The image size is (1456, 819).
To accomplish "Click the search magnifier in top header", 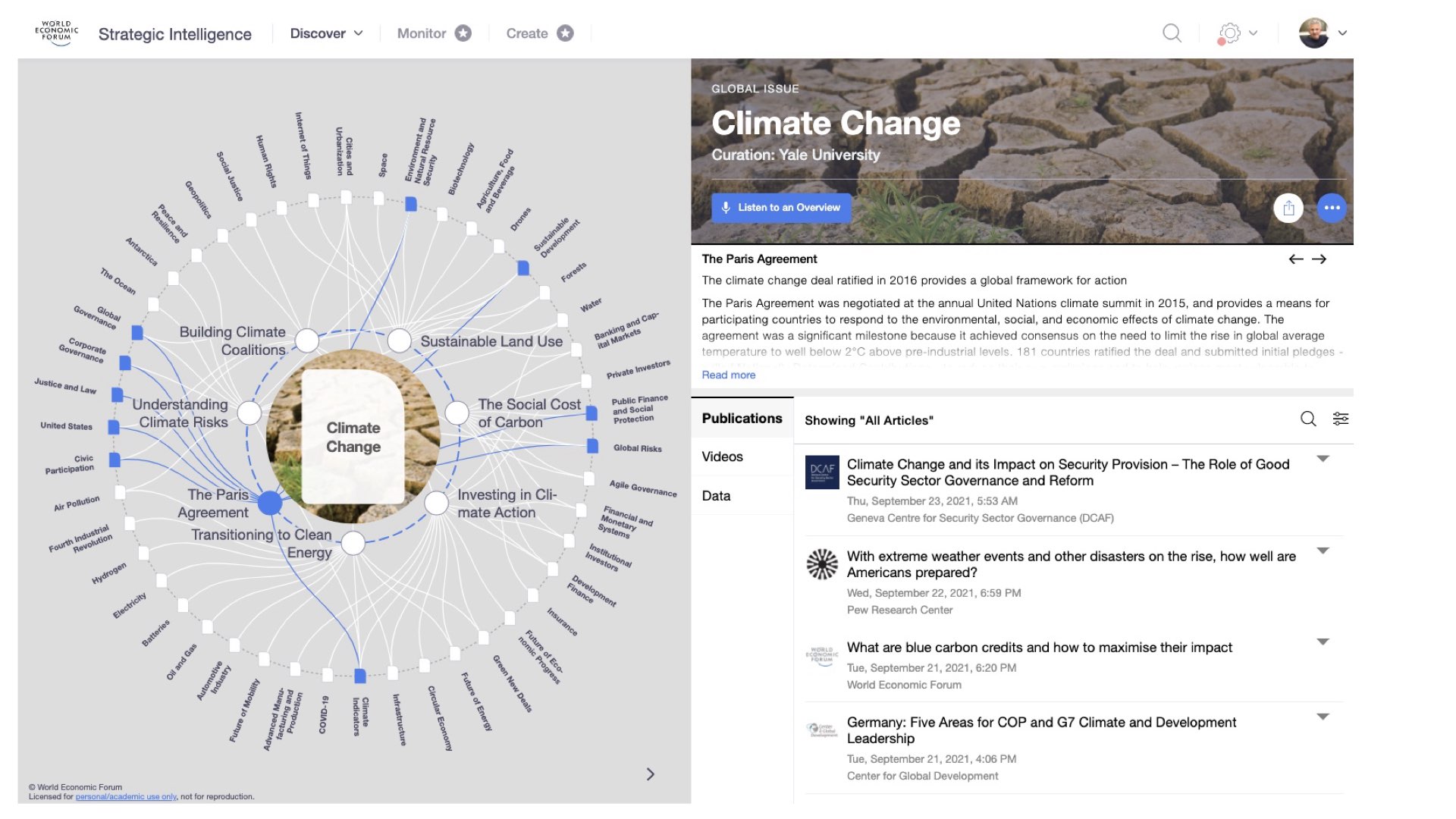I will 1172,33.
